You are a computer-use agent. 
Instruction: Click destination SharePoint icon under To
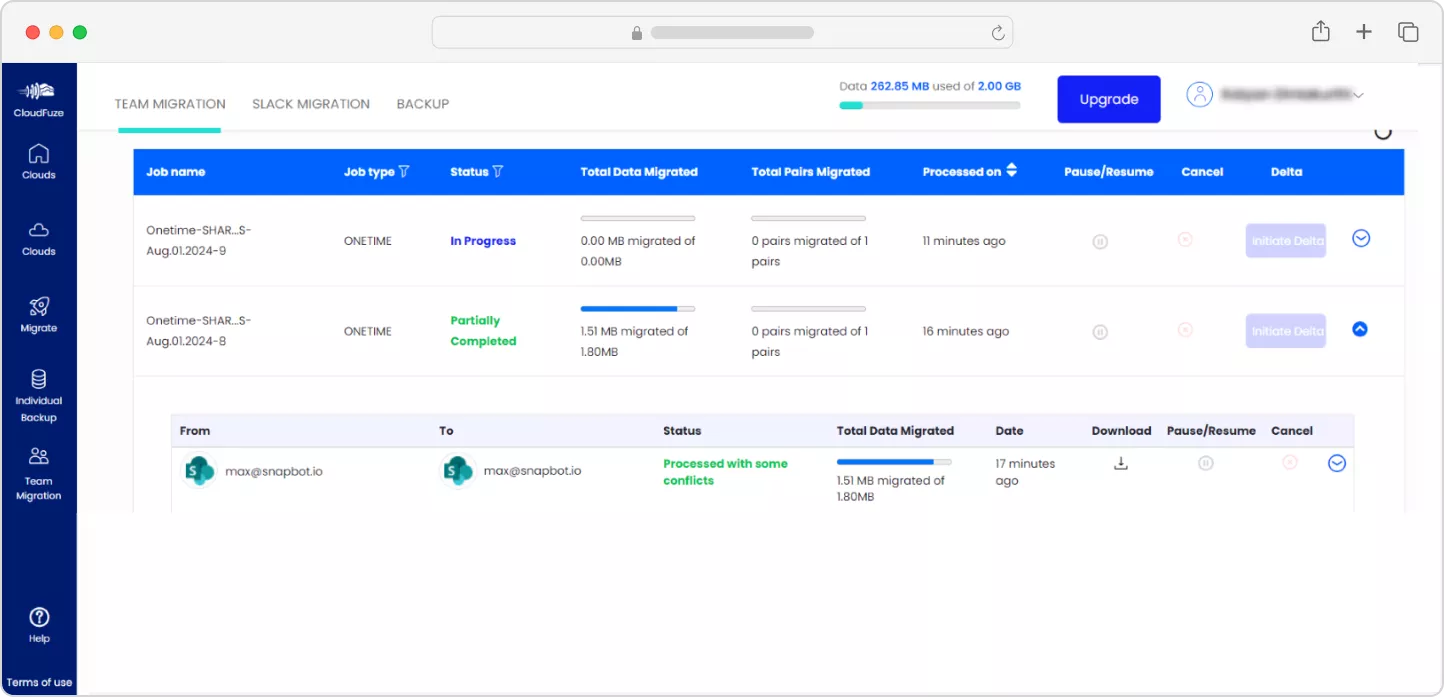tap(458, 471)
